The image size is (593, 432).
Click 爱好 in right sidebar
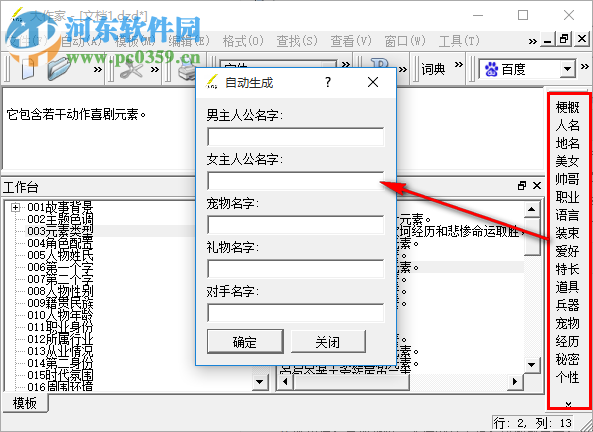click(x=567, y=251)
